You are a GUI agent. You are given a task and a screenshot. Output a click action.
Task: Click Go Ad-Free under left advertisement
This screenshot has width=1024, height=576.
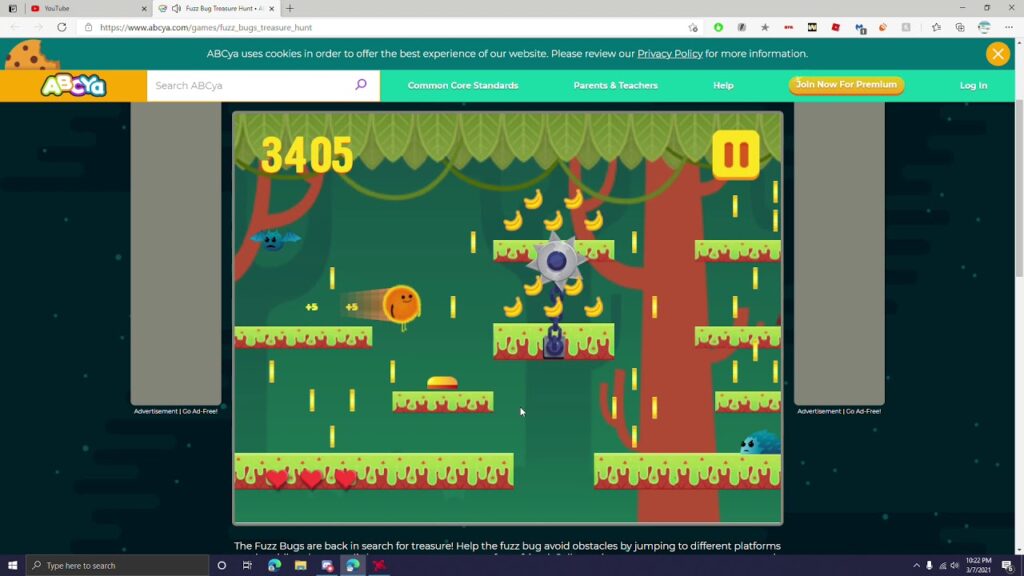[200, 411]
